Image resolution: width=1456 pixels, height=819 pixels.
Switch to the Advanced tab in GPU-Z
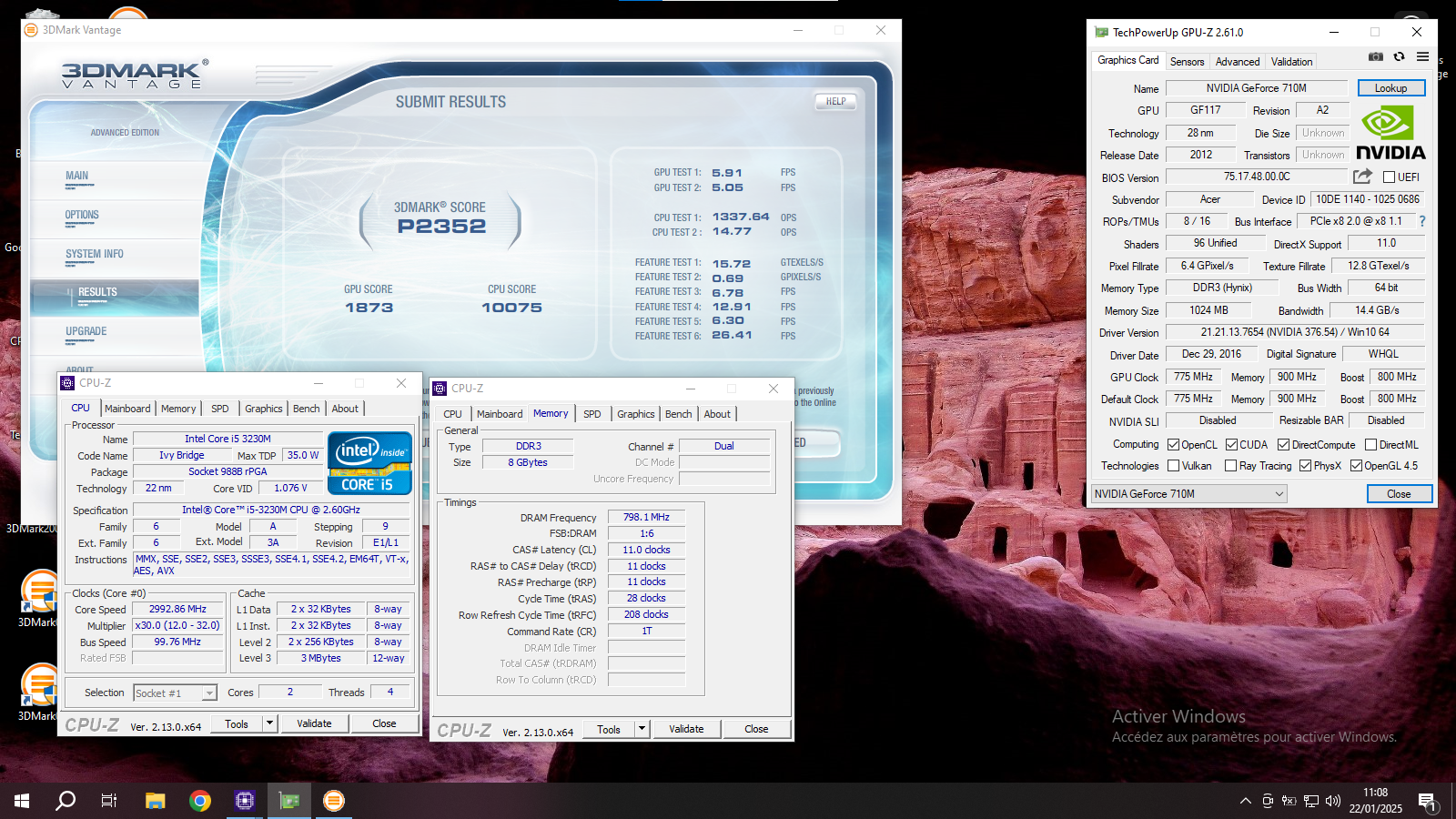[x=1238, y=62]
